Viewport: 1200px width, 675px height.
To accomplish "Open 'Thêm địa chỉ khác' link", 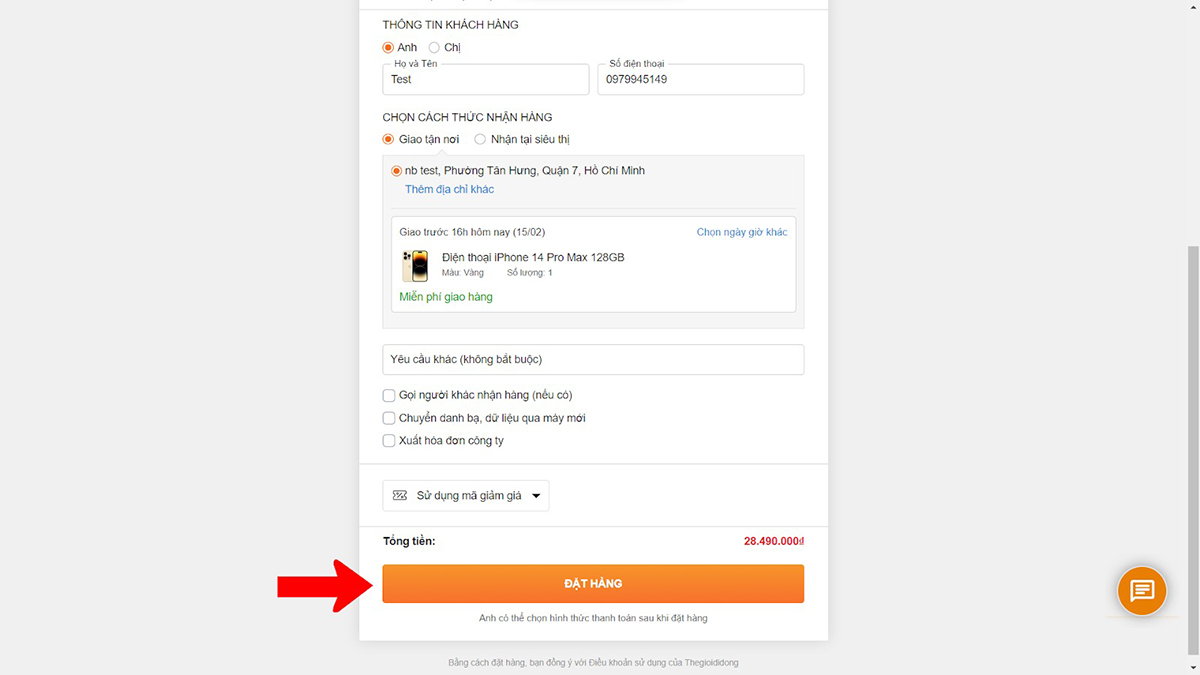I will click(x=449, y=189).
